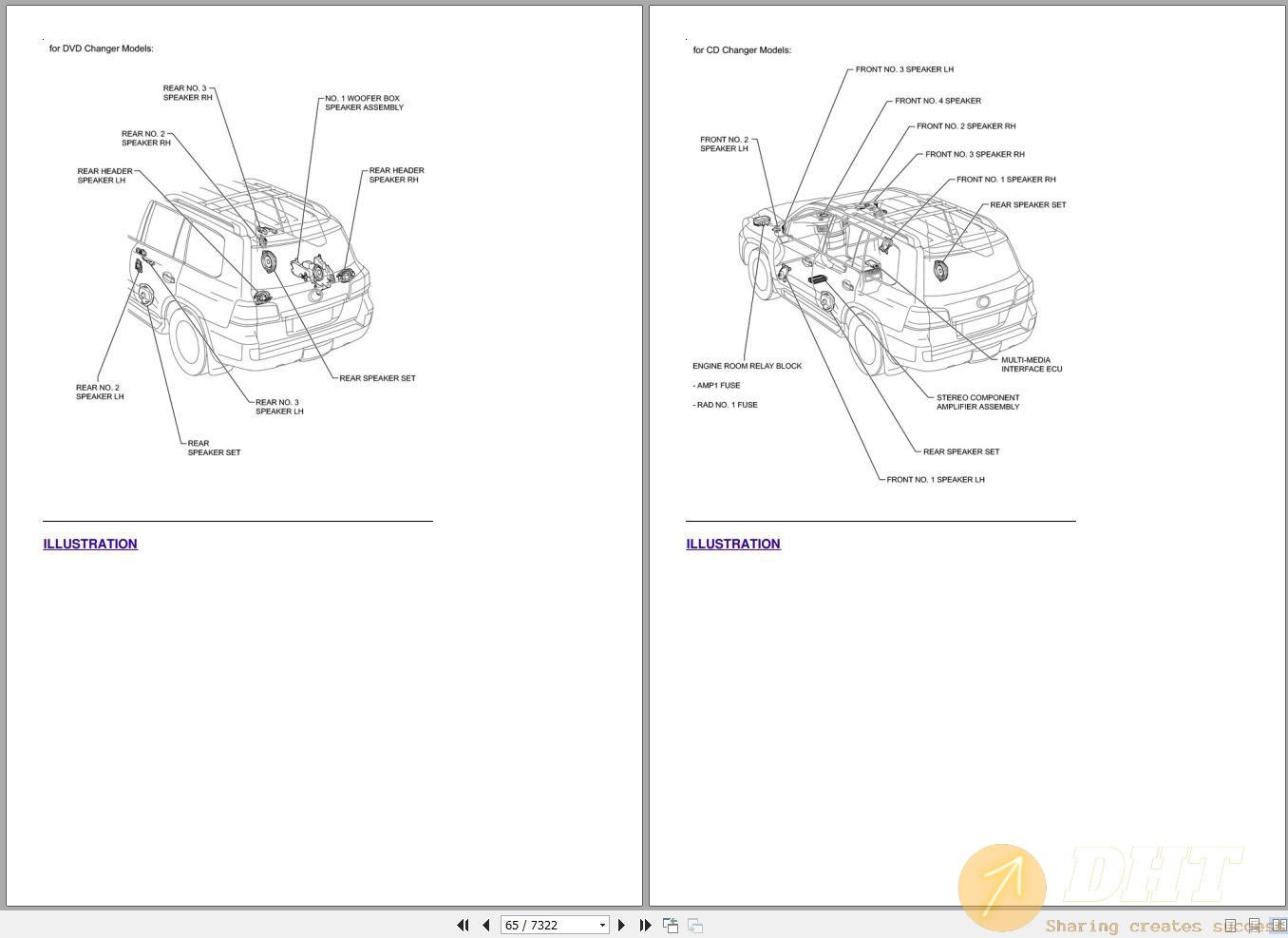1288x938 pixels.
Task: Switch to single page view icon
Action: pos(1230,925)
